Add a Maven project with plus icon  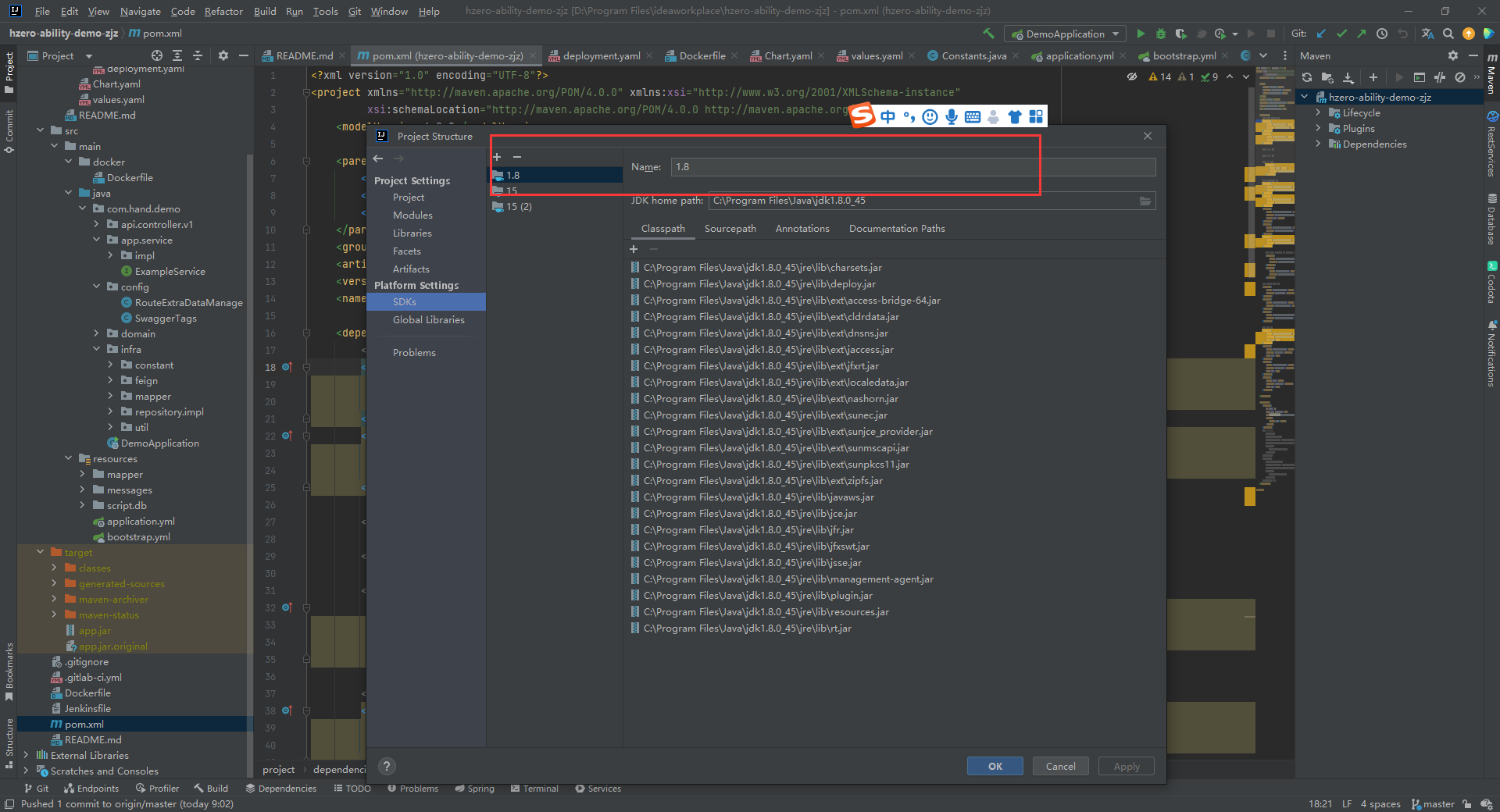click(1373, 77)
